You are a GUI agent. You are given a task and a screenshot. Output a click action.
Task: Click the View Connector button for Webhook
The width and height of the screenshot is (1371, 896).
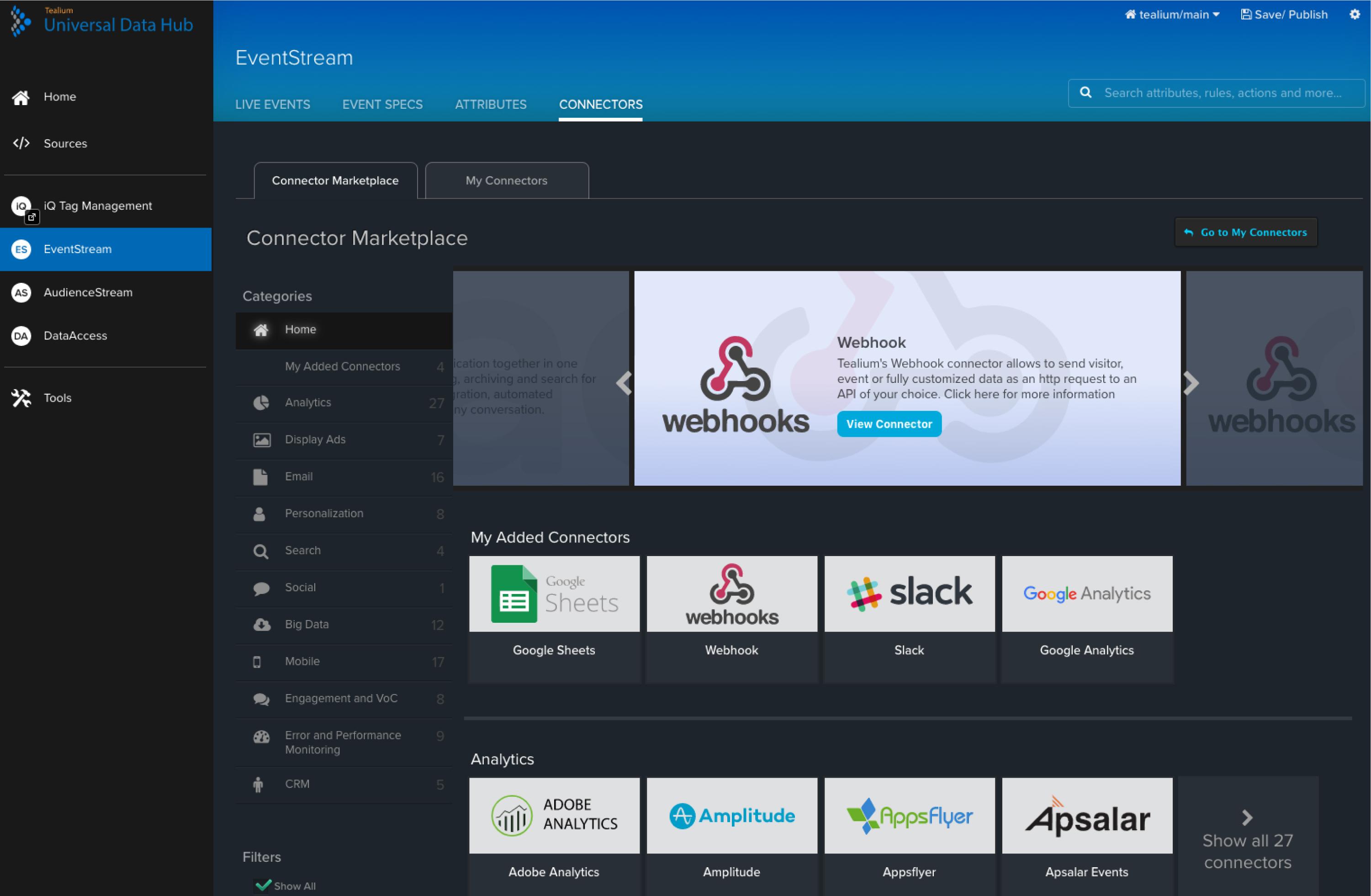pos(889,424)
